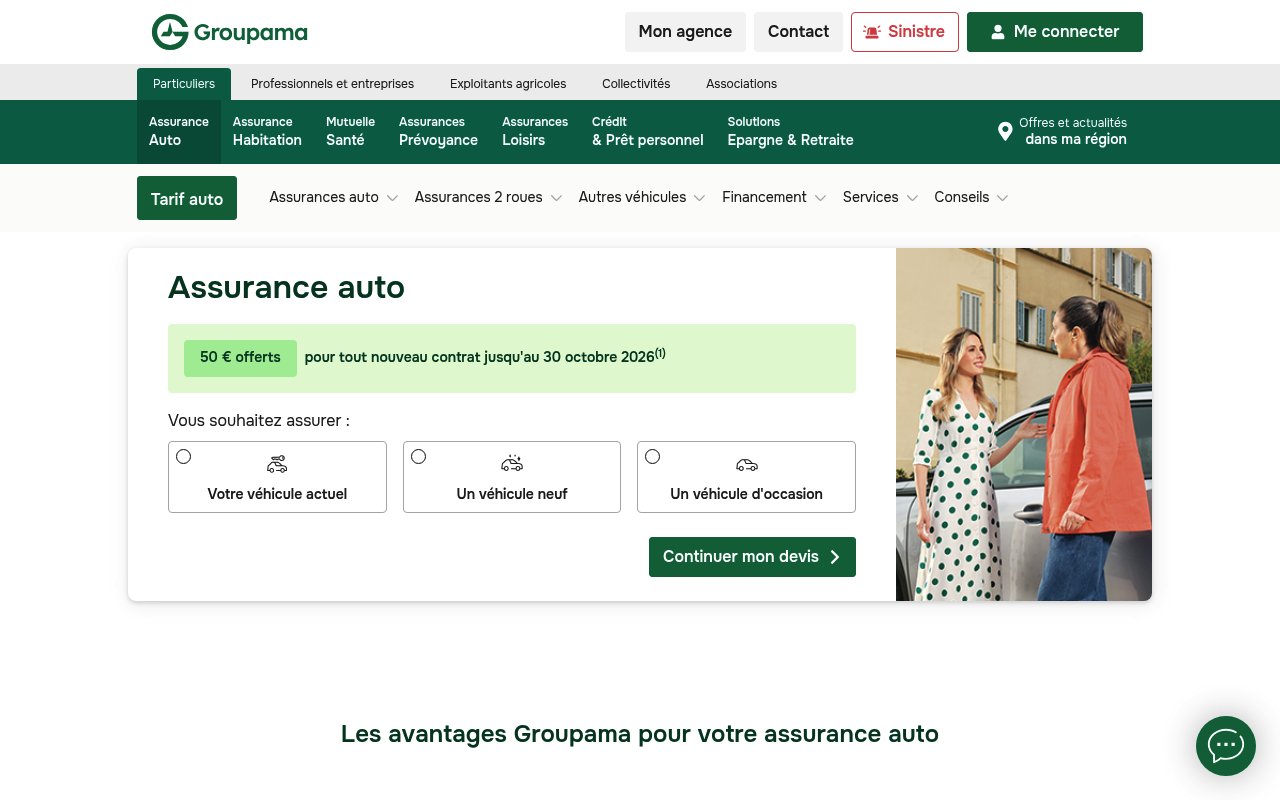This screenshot has width=1280, height=800.
Task: Click the 'Tarif auto' button
Action: [187, 198]
